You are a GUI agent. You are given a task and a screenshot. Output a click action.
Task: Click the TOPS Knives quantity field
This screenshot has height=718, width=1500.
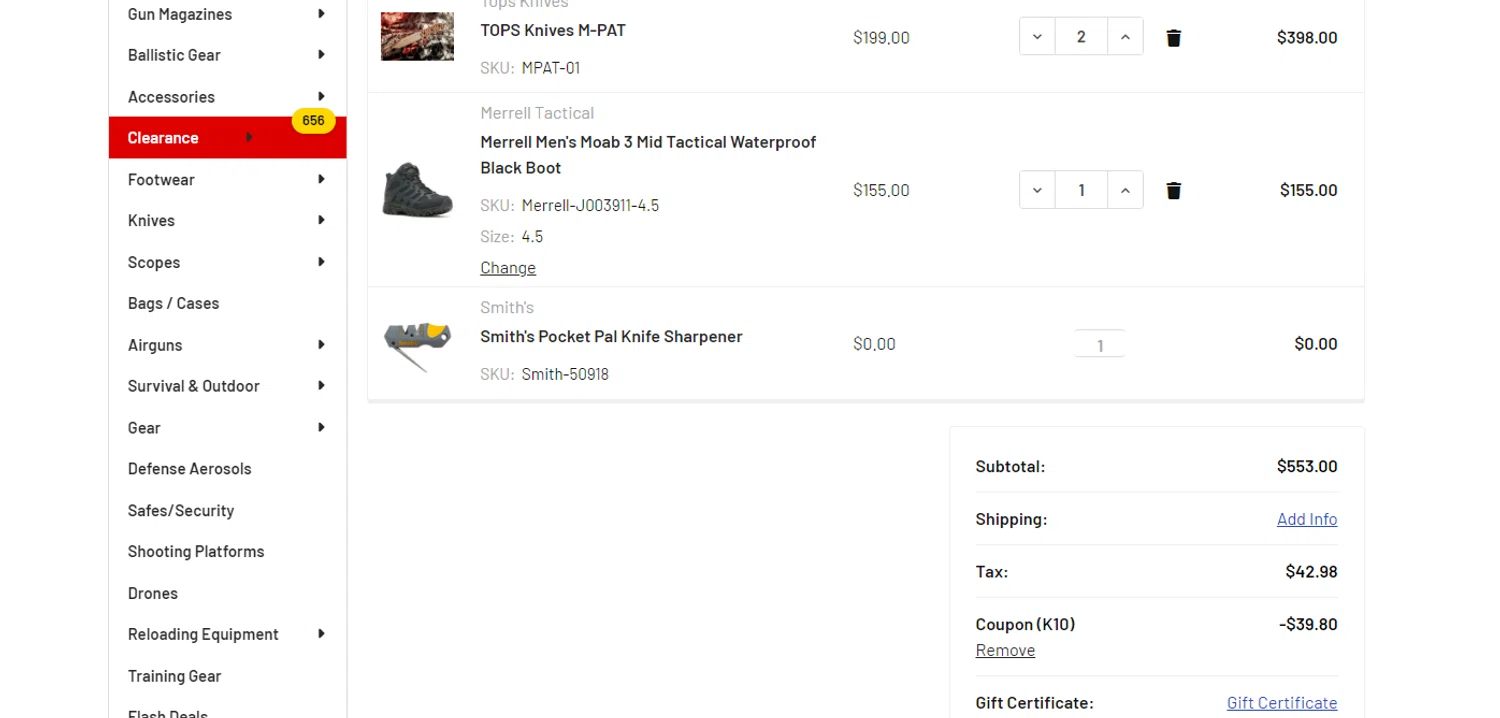click(x=1081, y=37)
